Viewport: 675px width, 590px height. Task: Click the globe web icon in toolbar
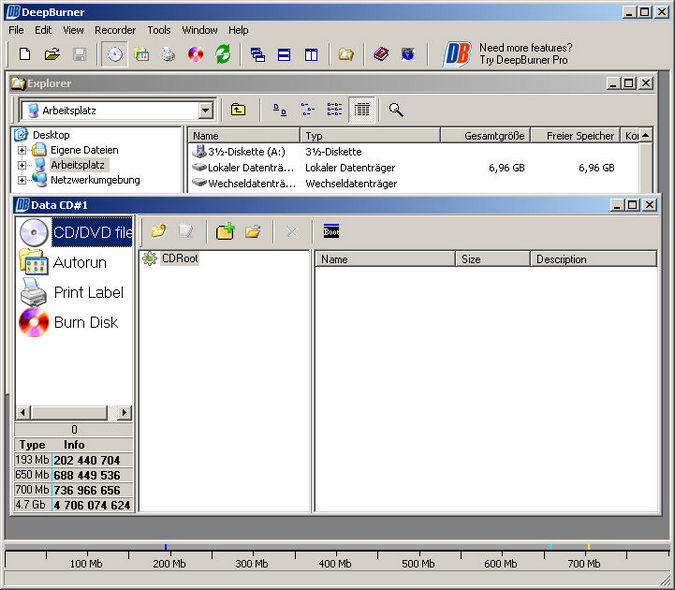click(x=408, y=54)
